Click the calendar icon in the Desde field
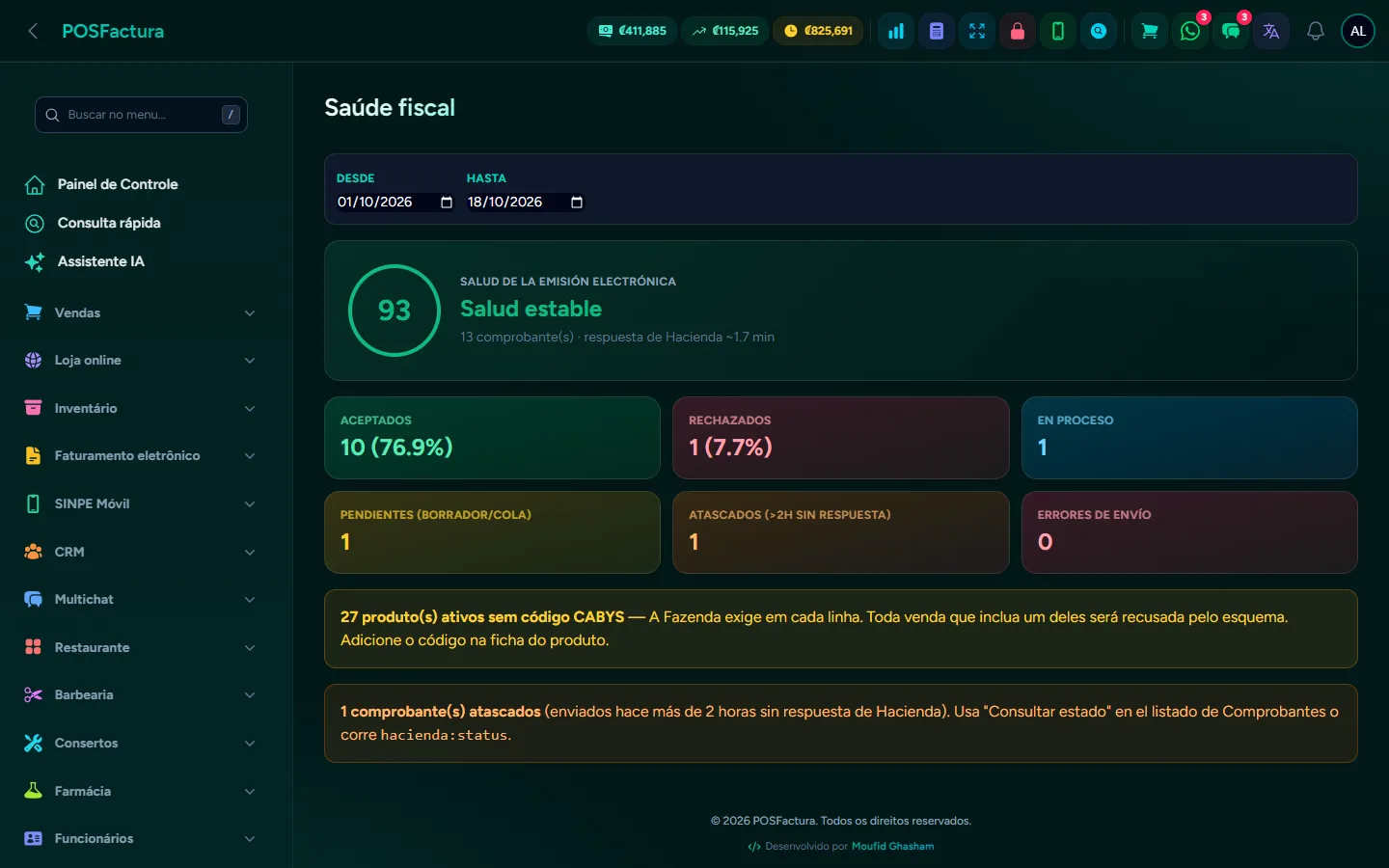The image size is (1389, 868). 447,203
